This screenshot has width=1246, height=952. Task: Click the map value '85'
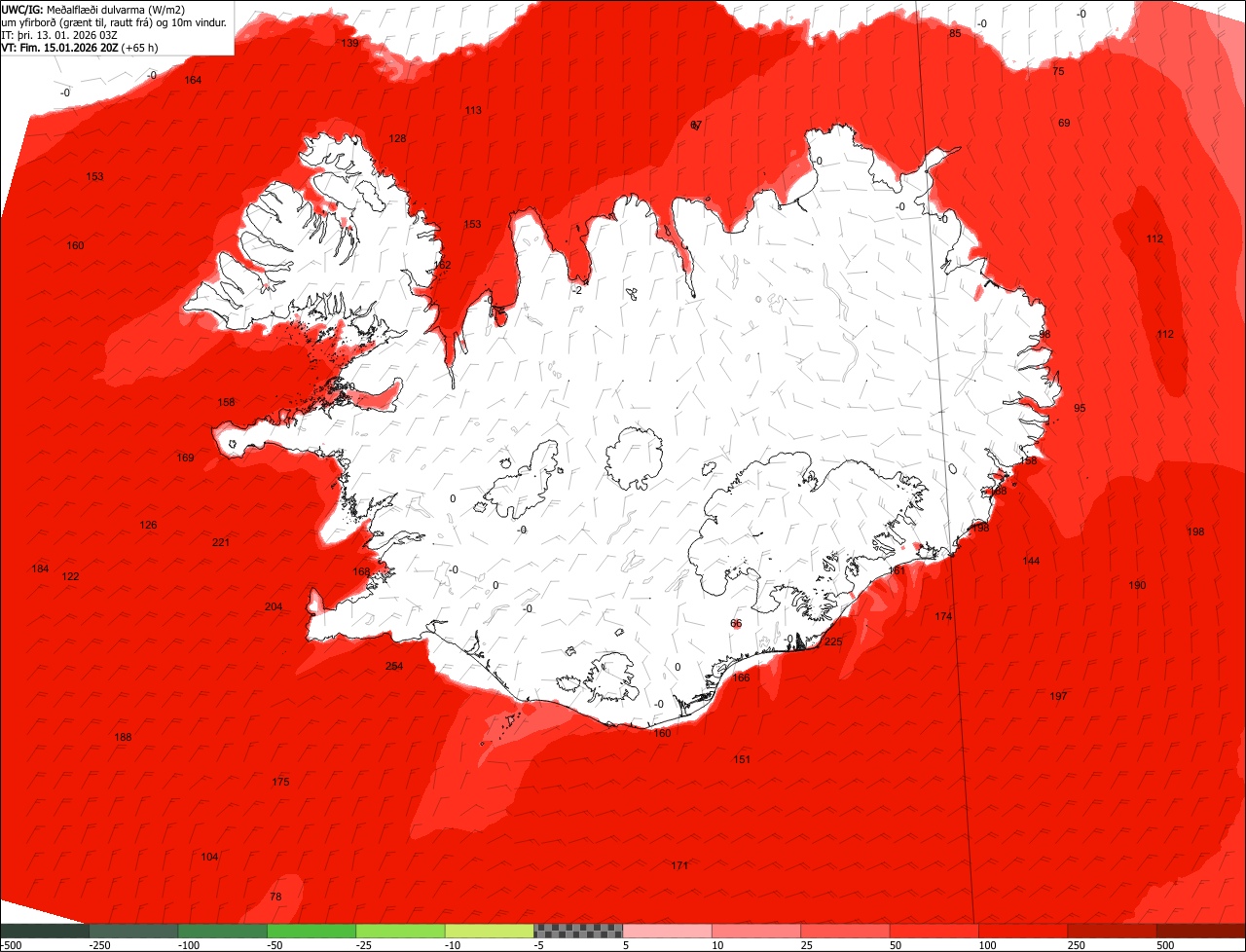click(955, 33)
